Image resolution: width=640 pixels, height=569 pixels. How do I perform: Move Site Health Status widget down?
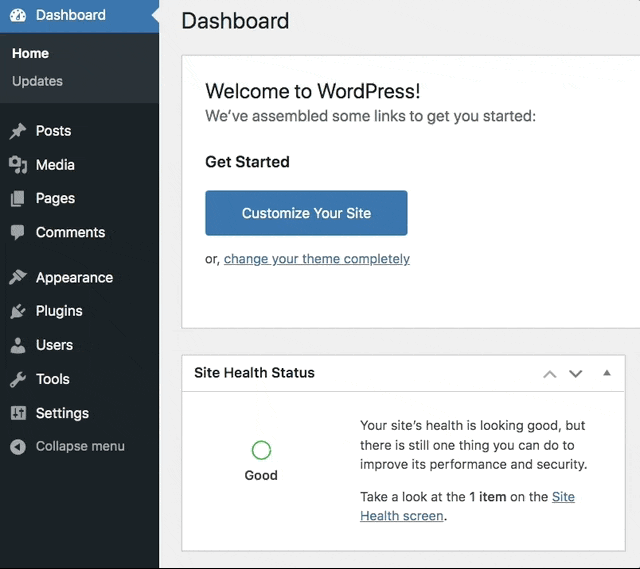pyautogui.click(x=576, y=373)
